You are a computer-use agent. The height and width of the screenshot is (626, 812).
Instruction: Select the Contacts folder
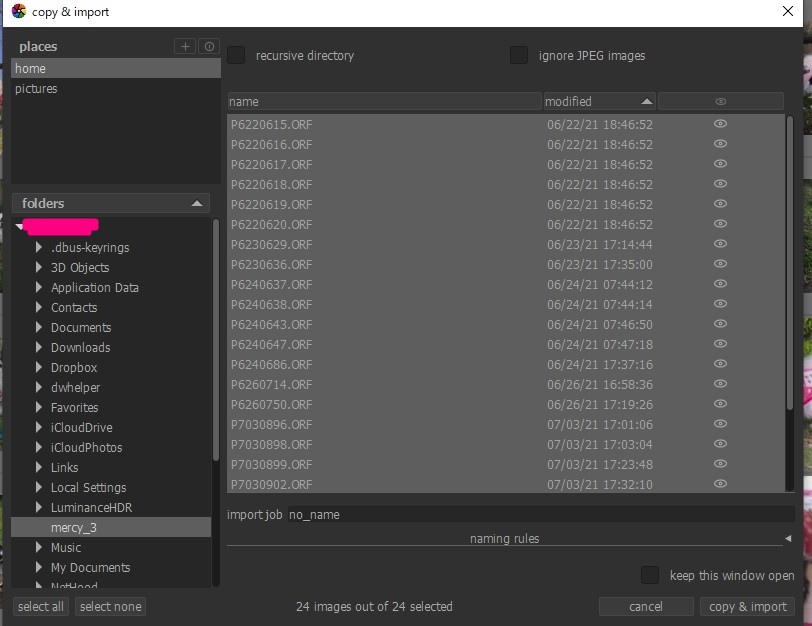pyautogui.click(x=74, y=308)
